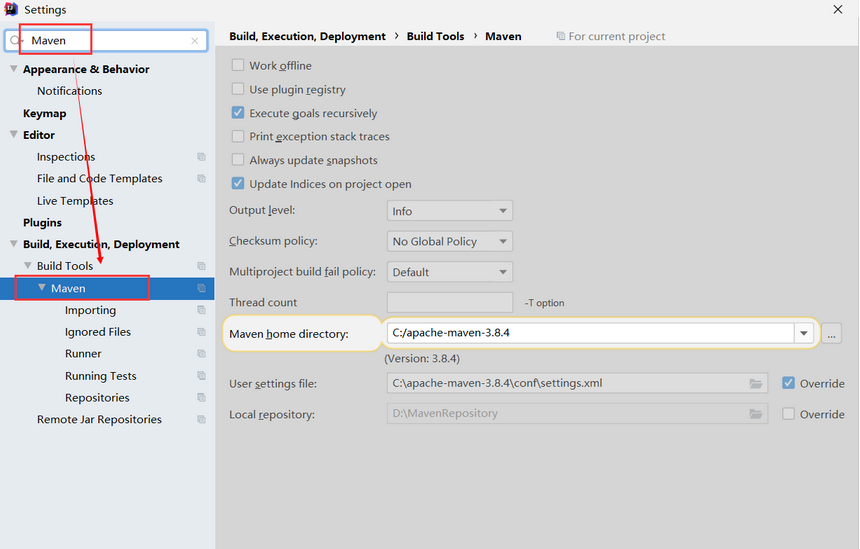
Task: Click the "-T option" hint text
Action: (x=544, y=303)
